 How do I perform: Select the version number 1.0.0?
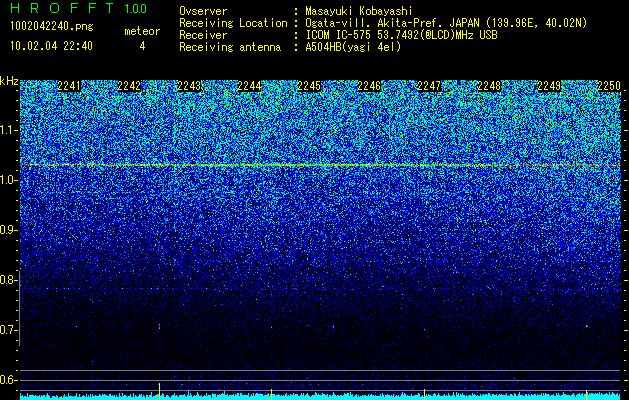(x=136, y=9)
